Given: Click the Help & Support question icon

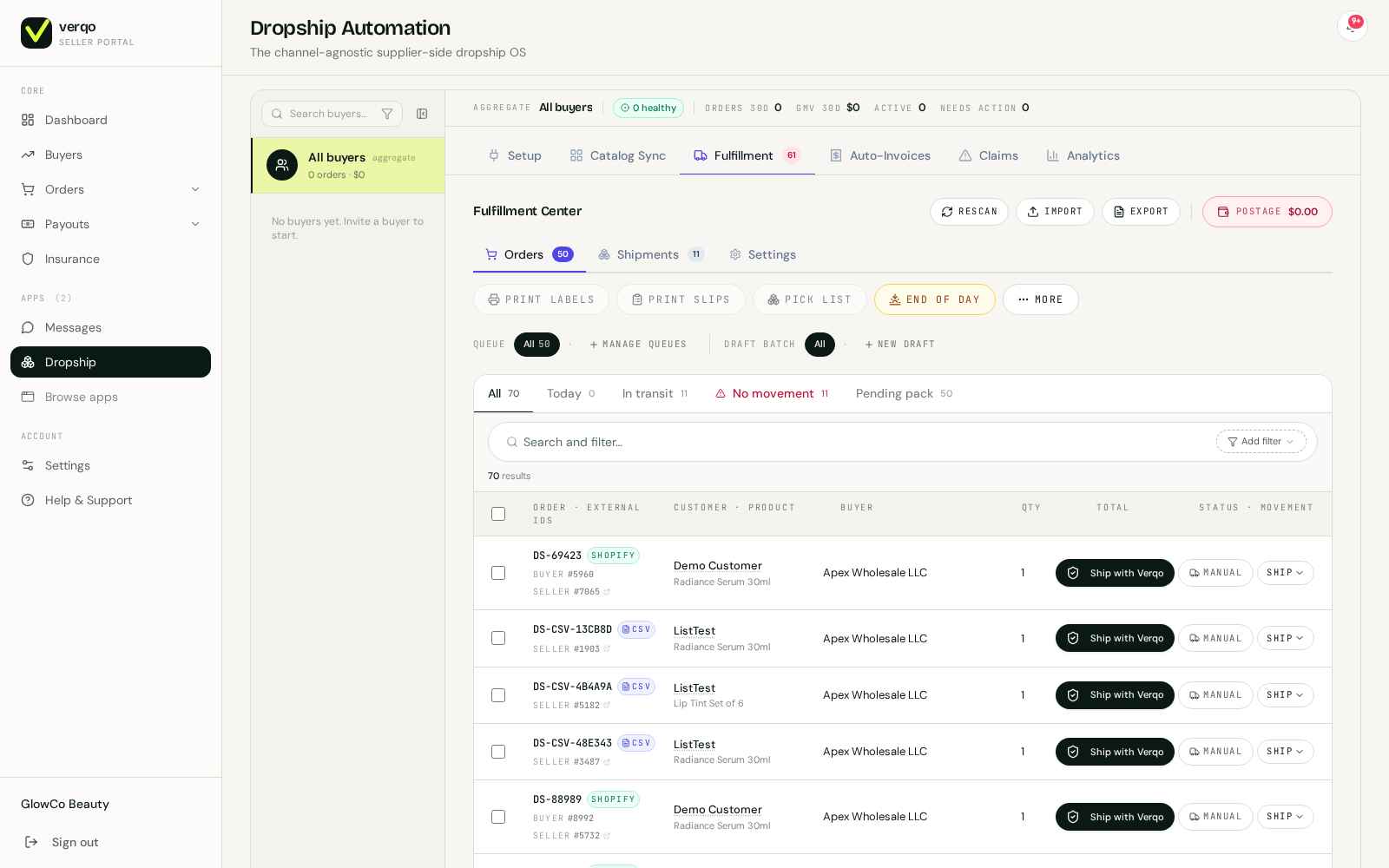Looking at the screenshot, I should (x=28, y=500).
